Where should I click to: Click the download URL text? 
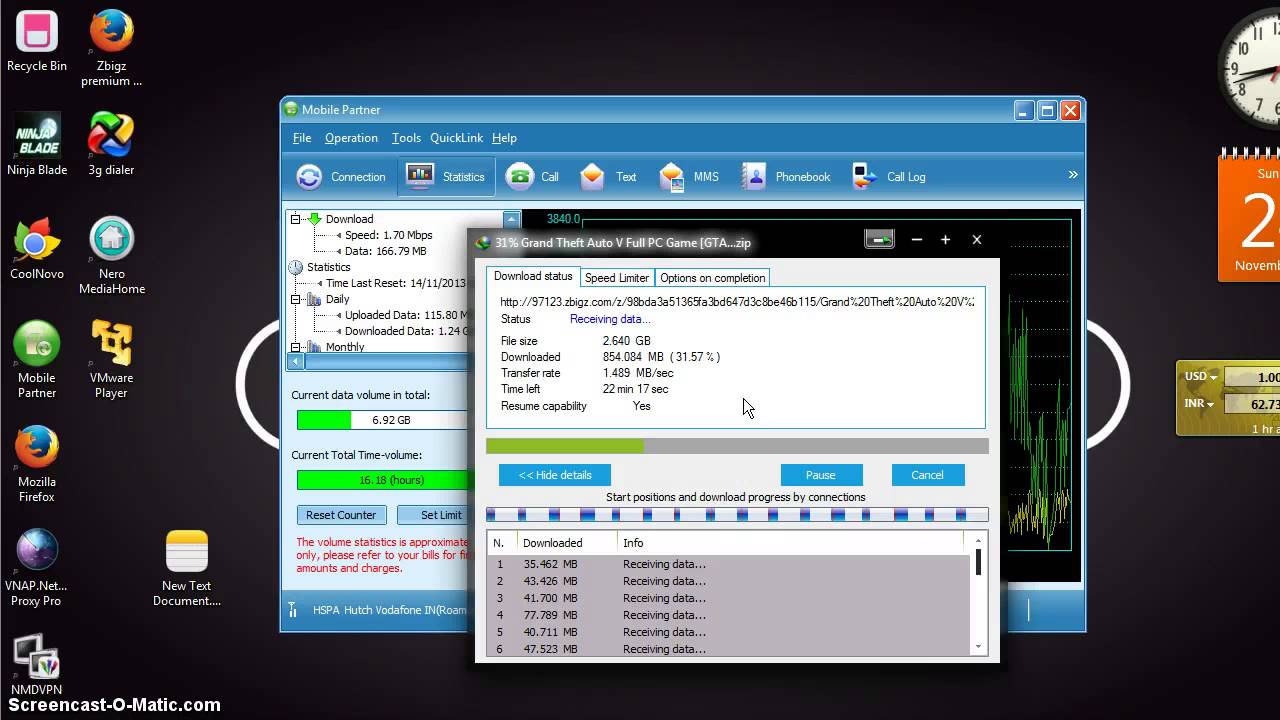point(737,301)
